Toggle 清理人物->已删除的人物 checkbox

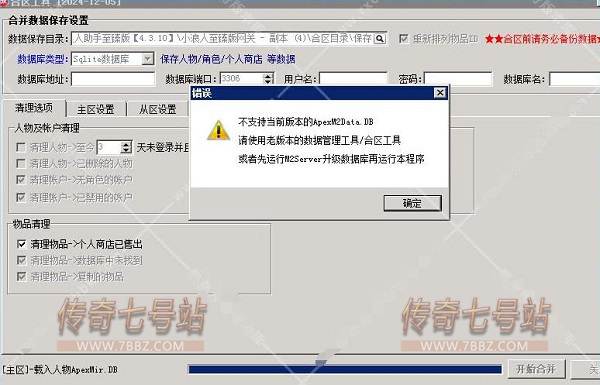tap(21, 163)
